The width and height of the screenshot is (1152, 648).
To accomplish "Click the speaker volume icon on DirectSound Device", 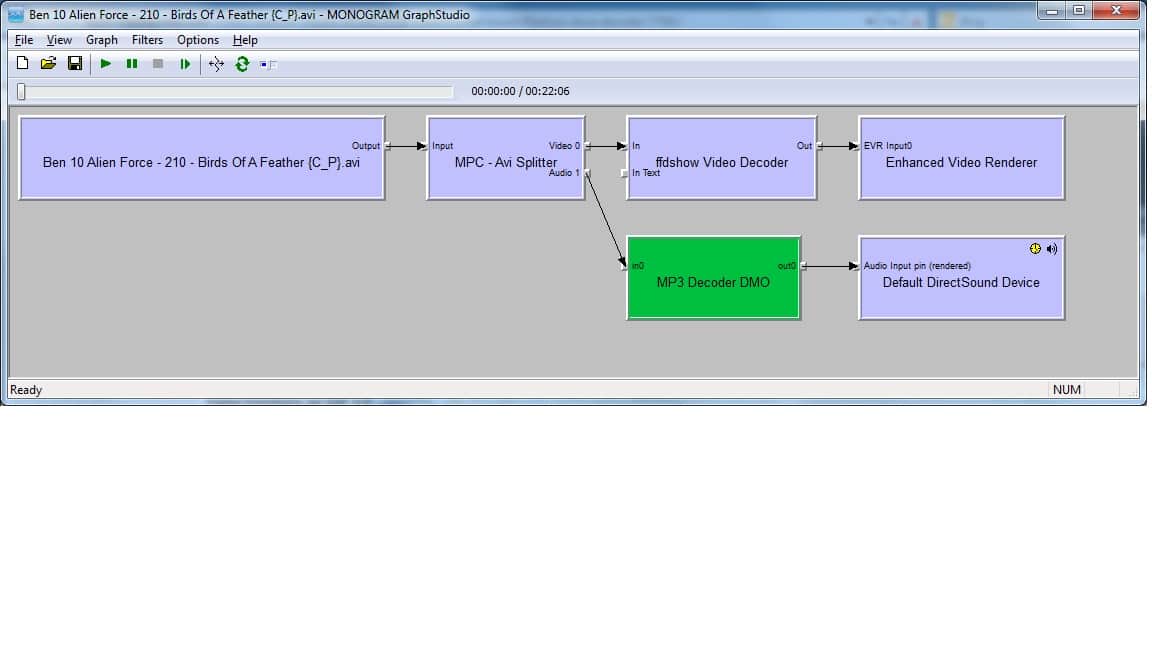I will point(1052,249).
